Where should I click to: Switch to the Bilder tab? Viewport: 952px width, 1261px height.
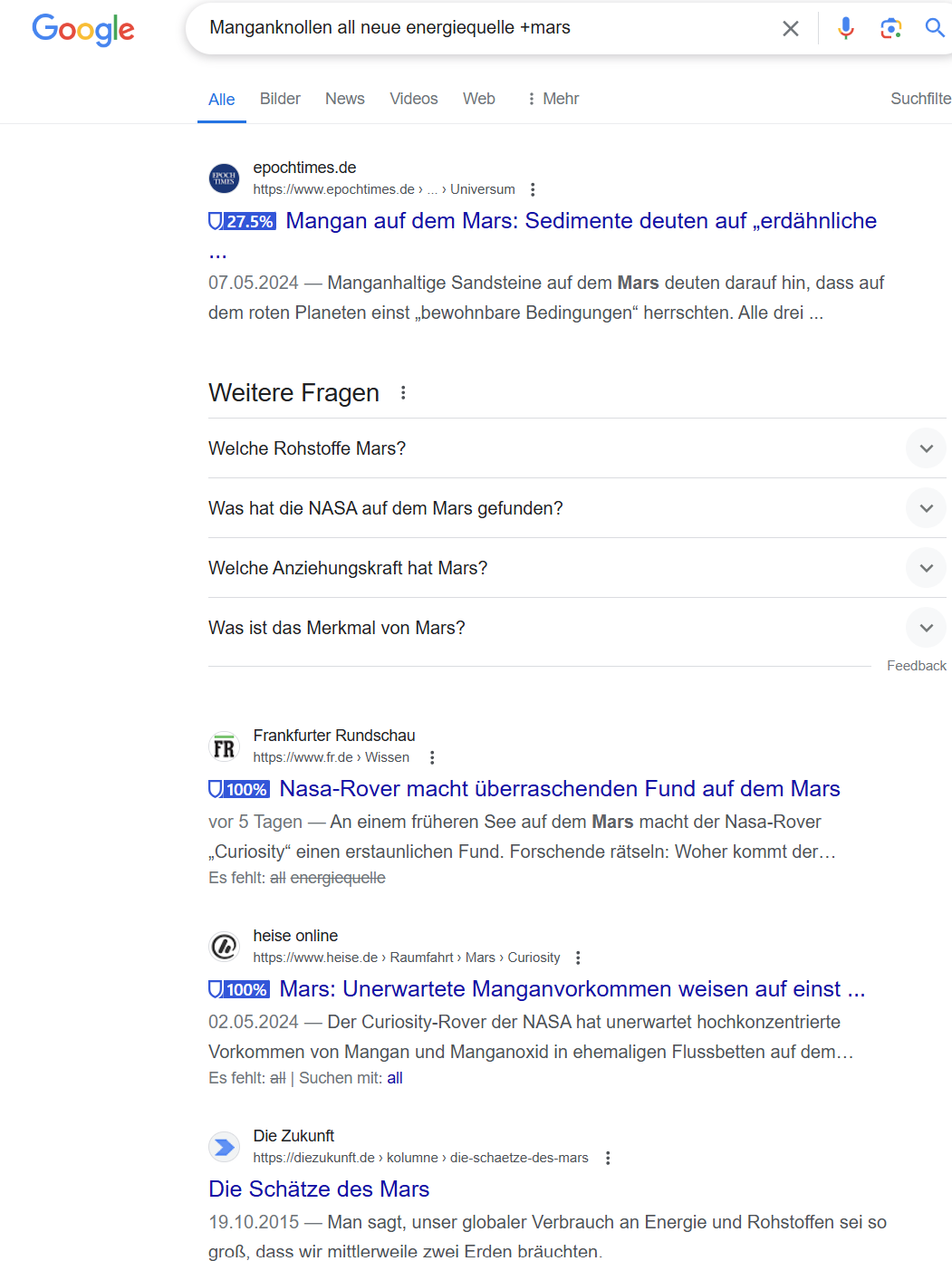pos(280,99)
